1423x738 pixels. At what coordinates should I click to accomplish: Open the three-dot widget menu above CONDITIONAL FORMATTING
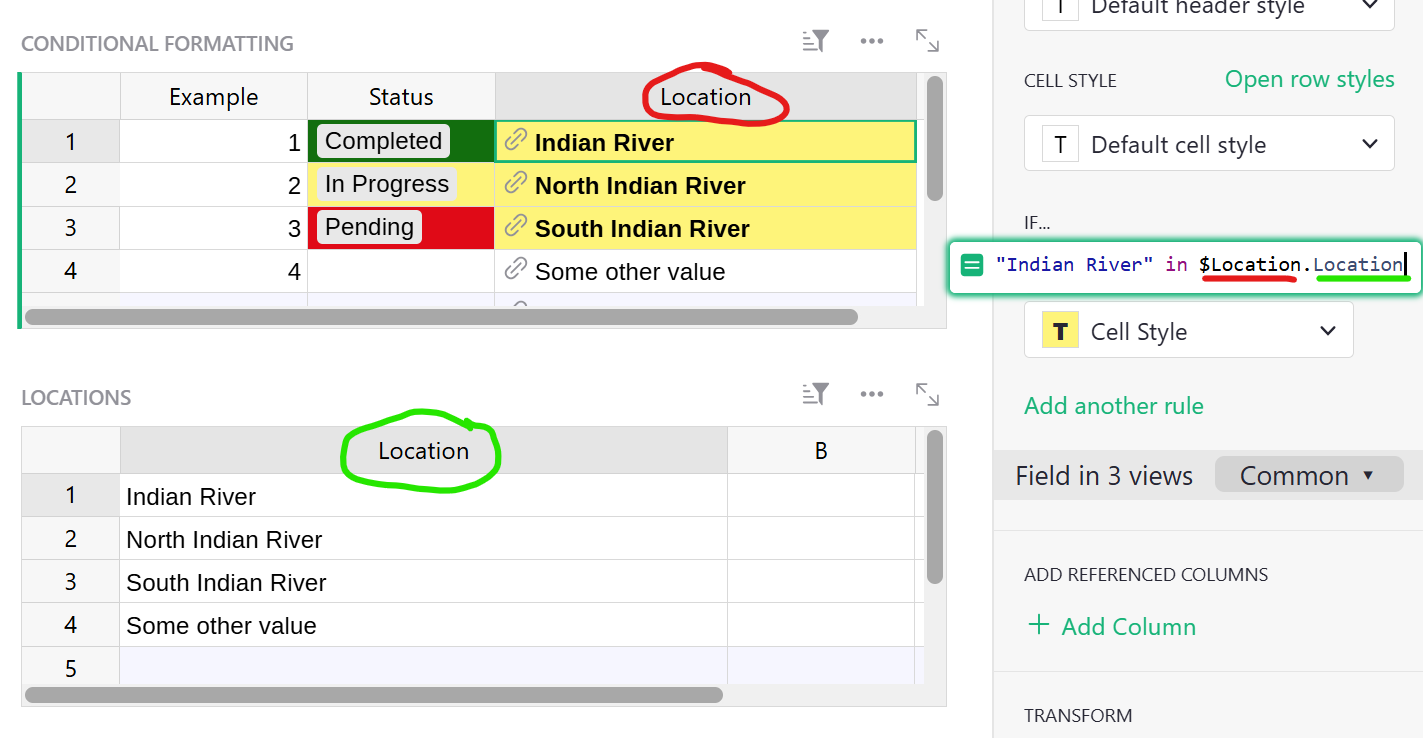(871, 40)
